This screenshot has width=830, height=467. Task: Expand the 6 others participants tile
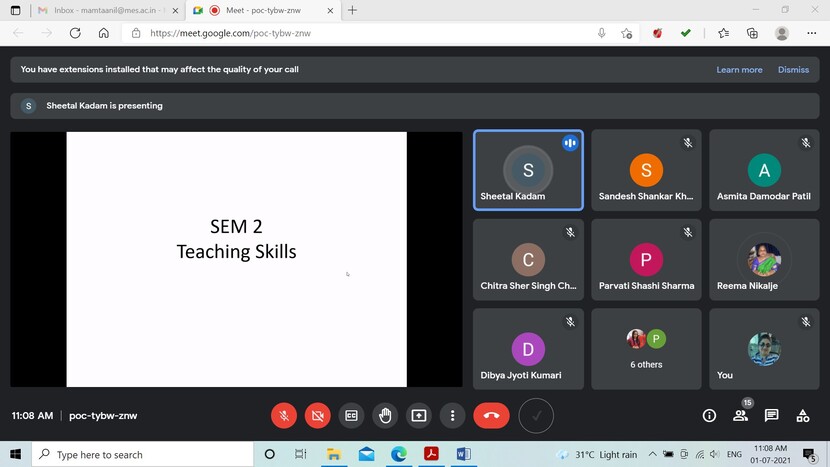click(x=646, y=349)
